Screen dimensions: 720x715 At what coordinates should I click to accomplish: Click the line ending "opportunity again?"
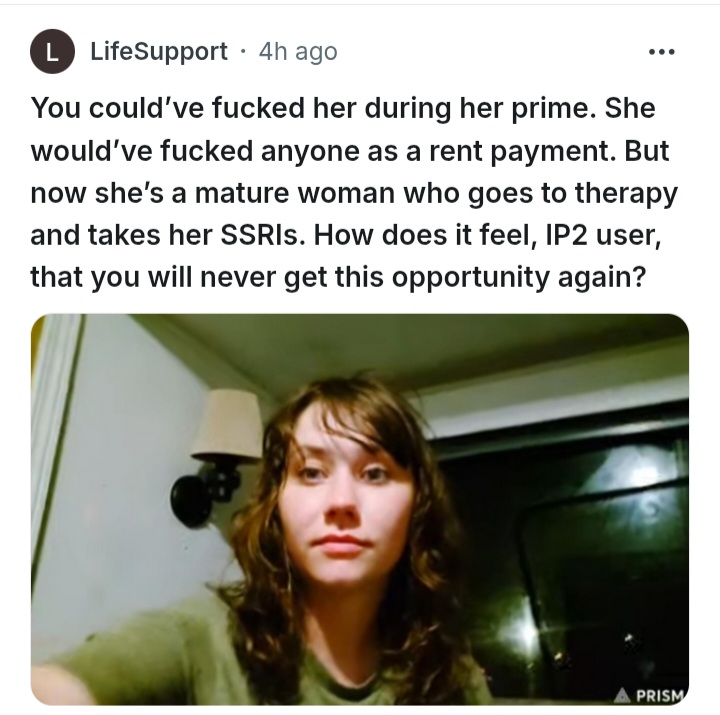click(338, 277)
